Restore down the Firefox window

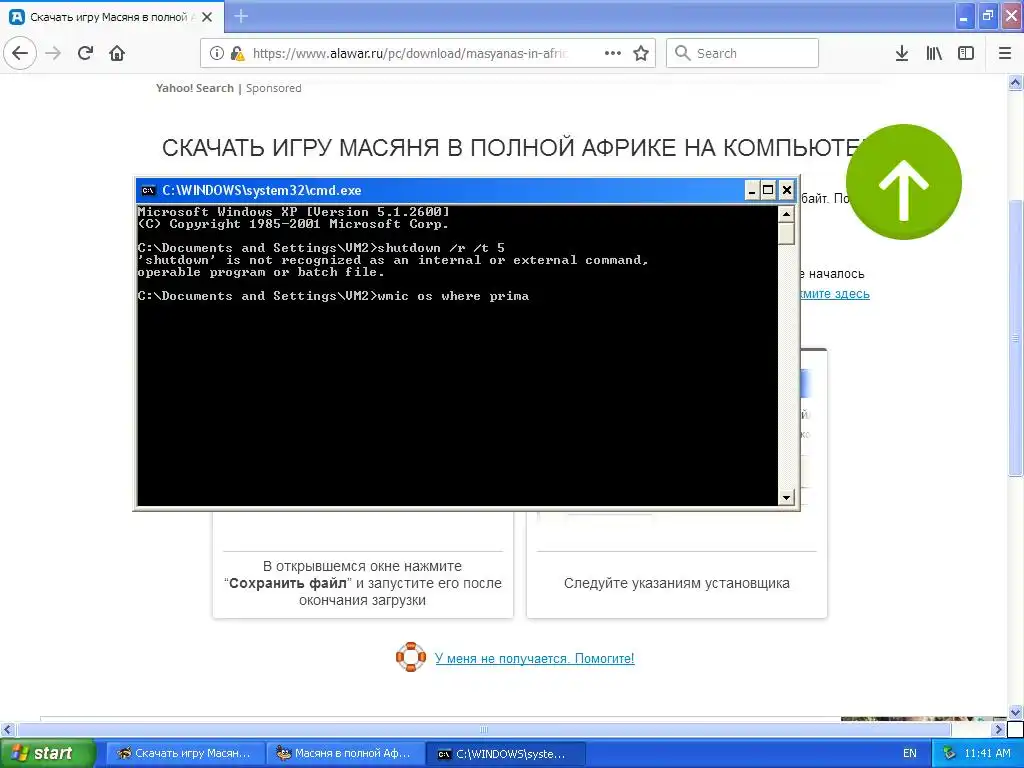click(988, 16)
